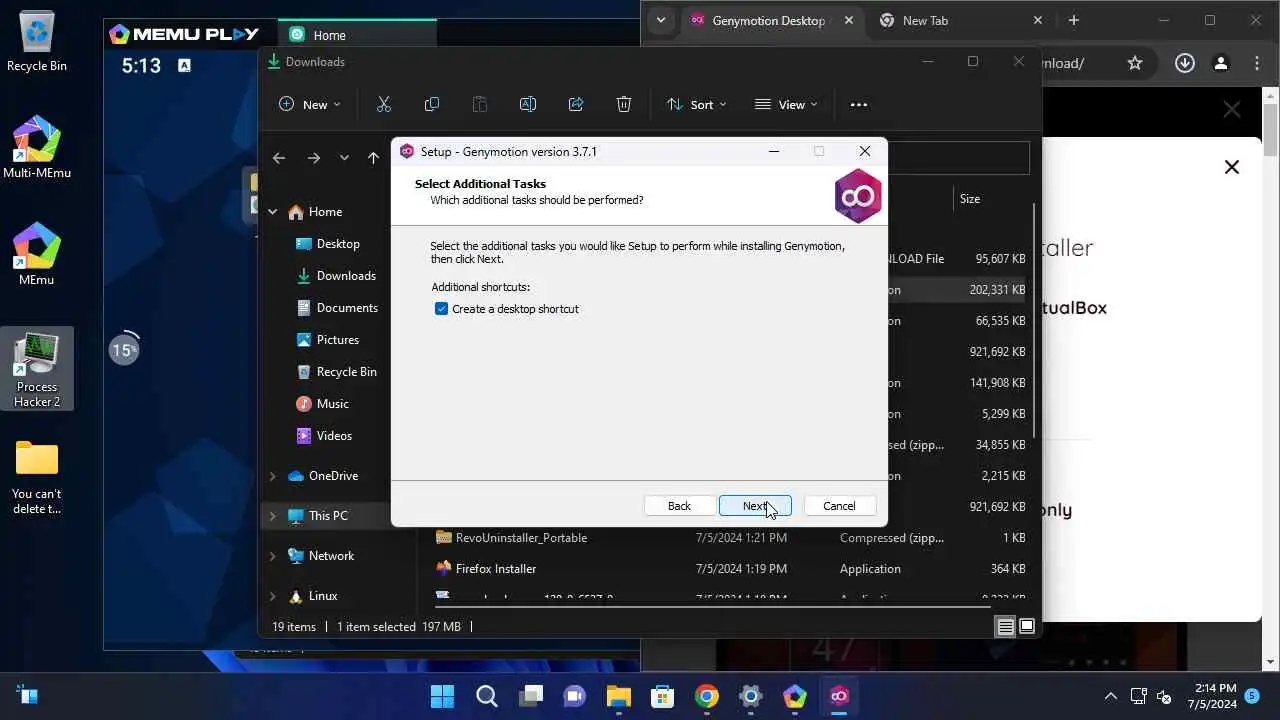Click the Cut scissors icon
Screen dimensions: 1280x720
coord(384,104)
